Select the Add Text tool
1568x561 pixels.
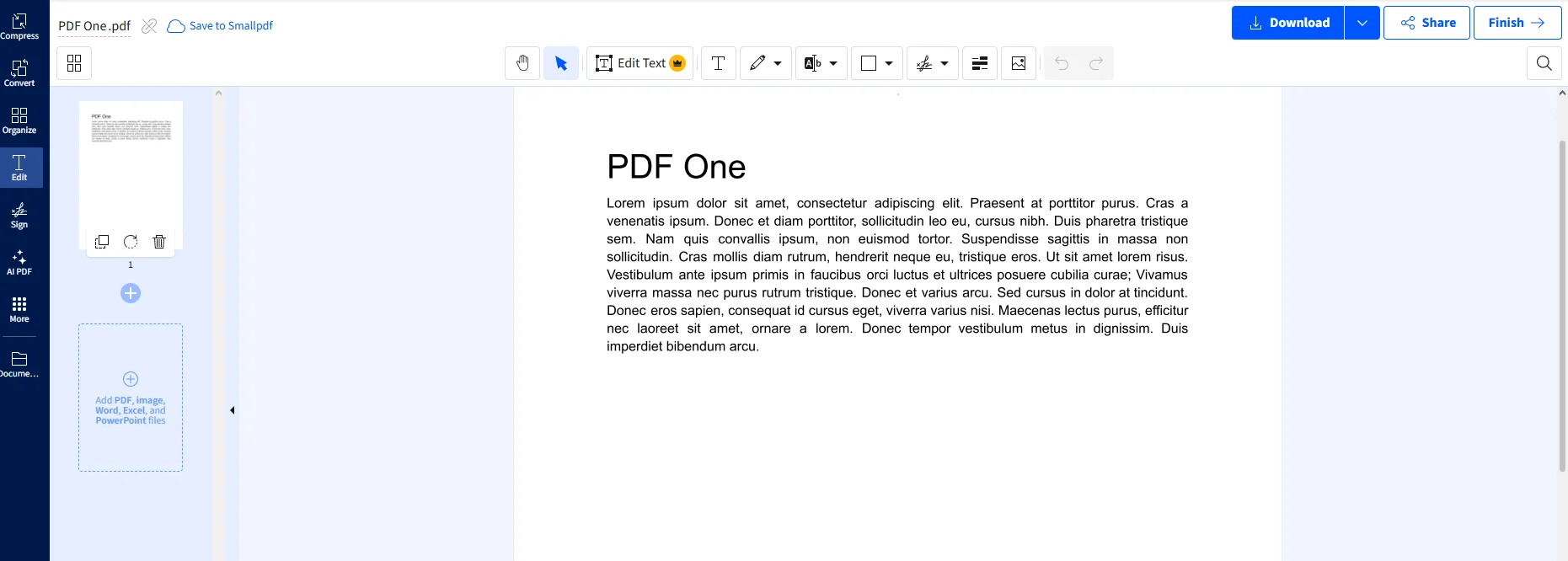point(719,63)
